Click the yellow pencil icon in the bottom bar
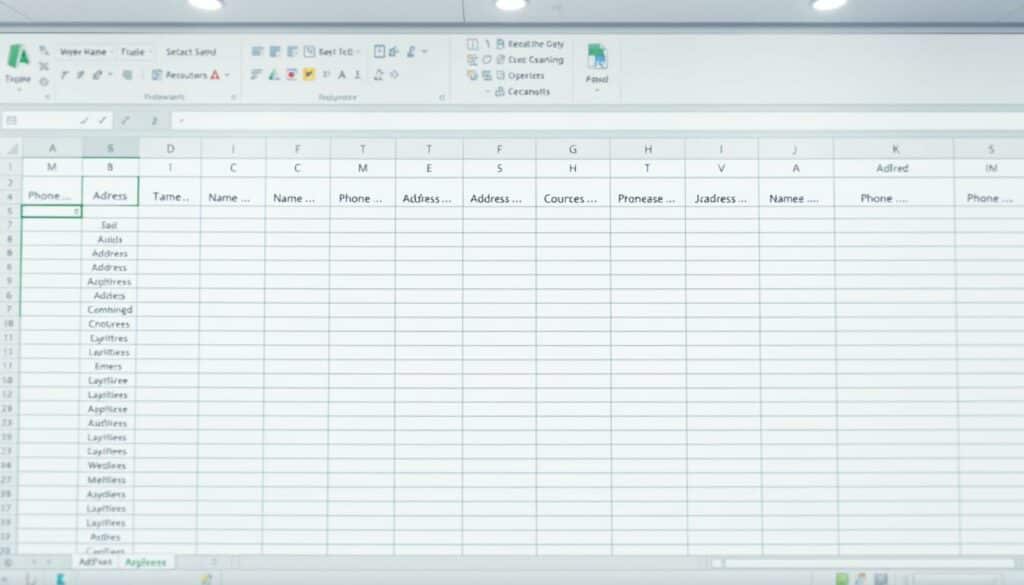Viewport: 1024px width, 585px height. pyautogui.click(x=206, y=578)
